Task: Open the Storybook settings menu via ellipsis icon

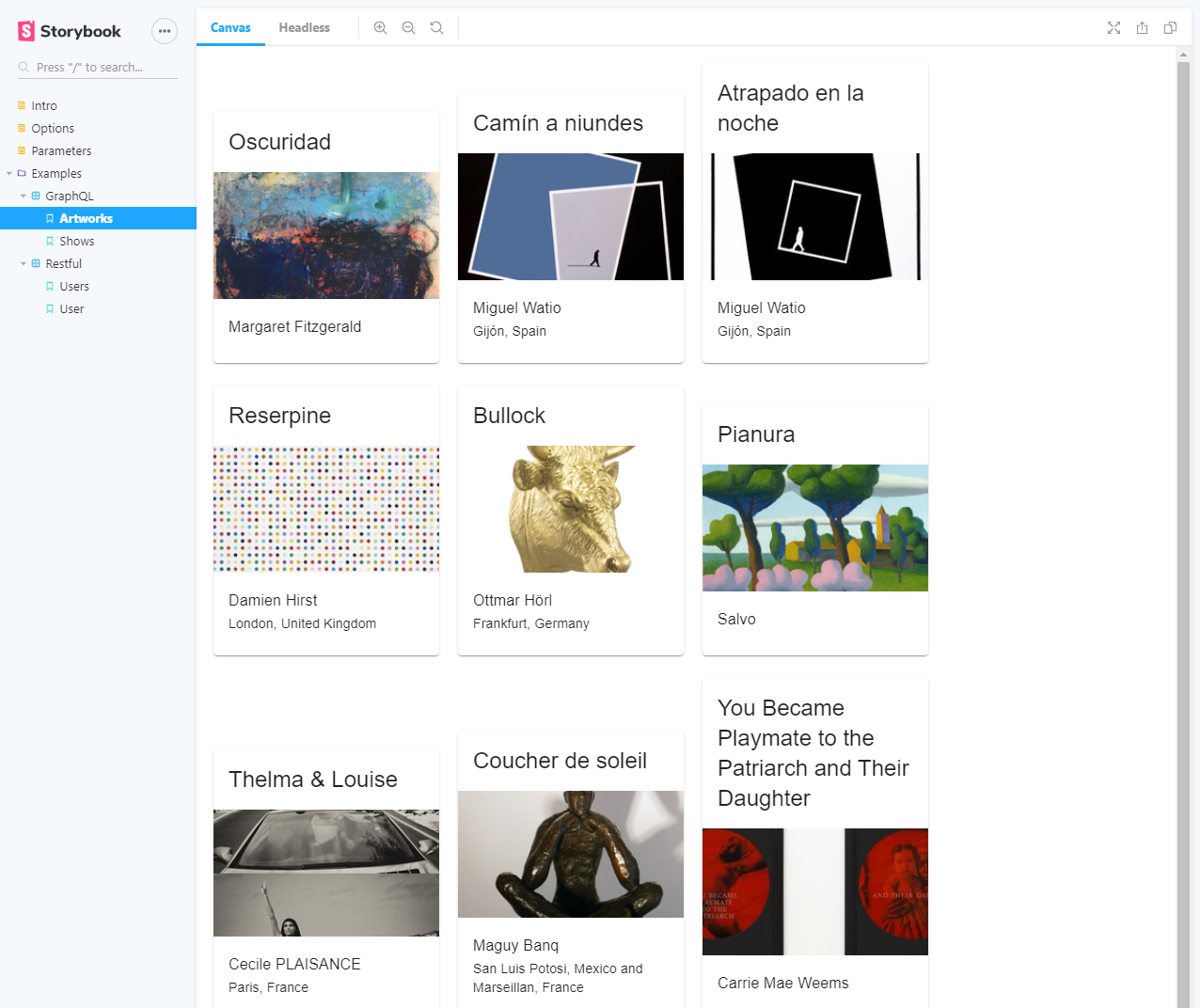Action: coord(165,30)
